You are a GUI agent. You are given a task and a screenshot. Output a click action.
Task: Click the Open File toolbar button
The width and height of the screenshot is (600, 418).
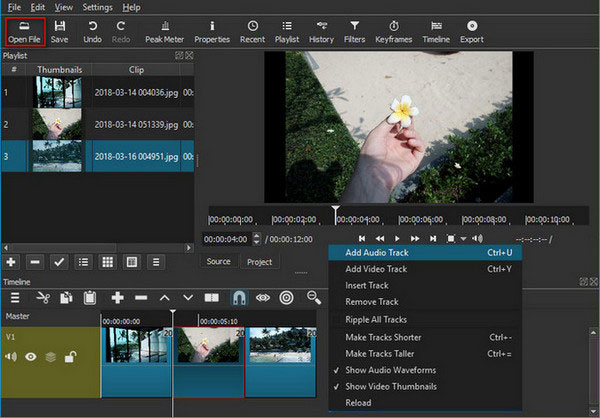[25, 31]
